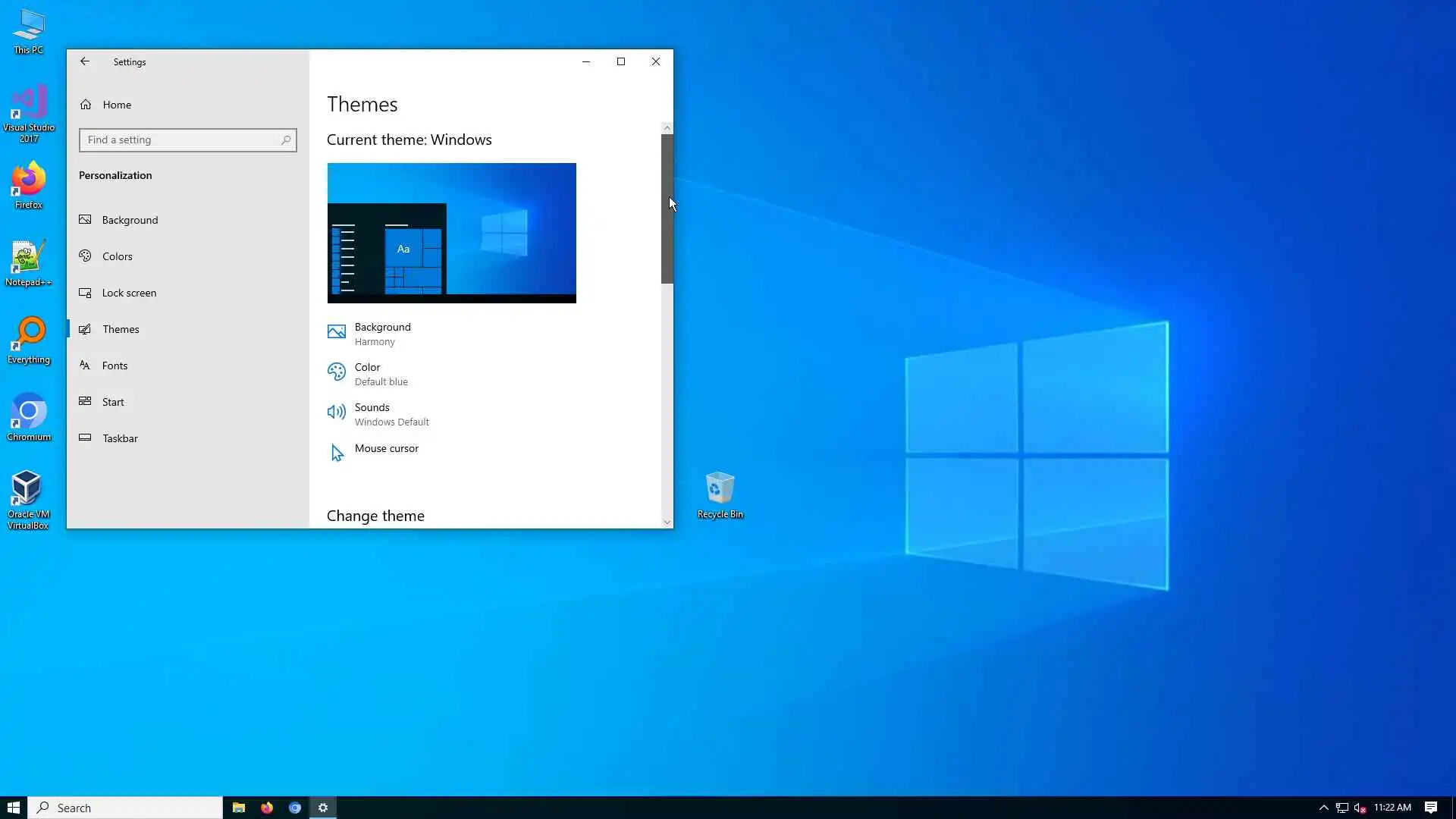Click the Find a setting search field

[180, 140]
